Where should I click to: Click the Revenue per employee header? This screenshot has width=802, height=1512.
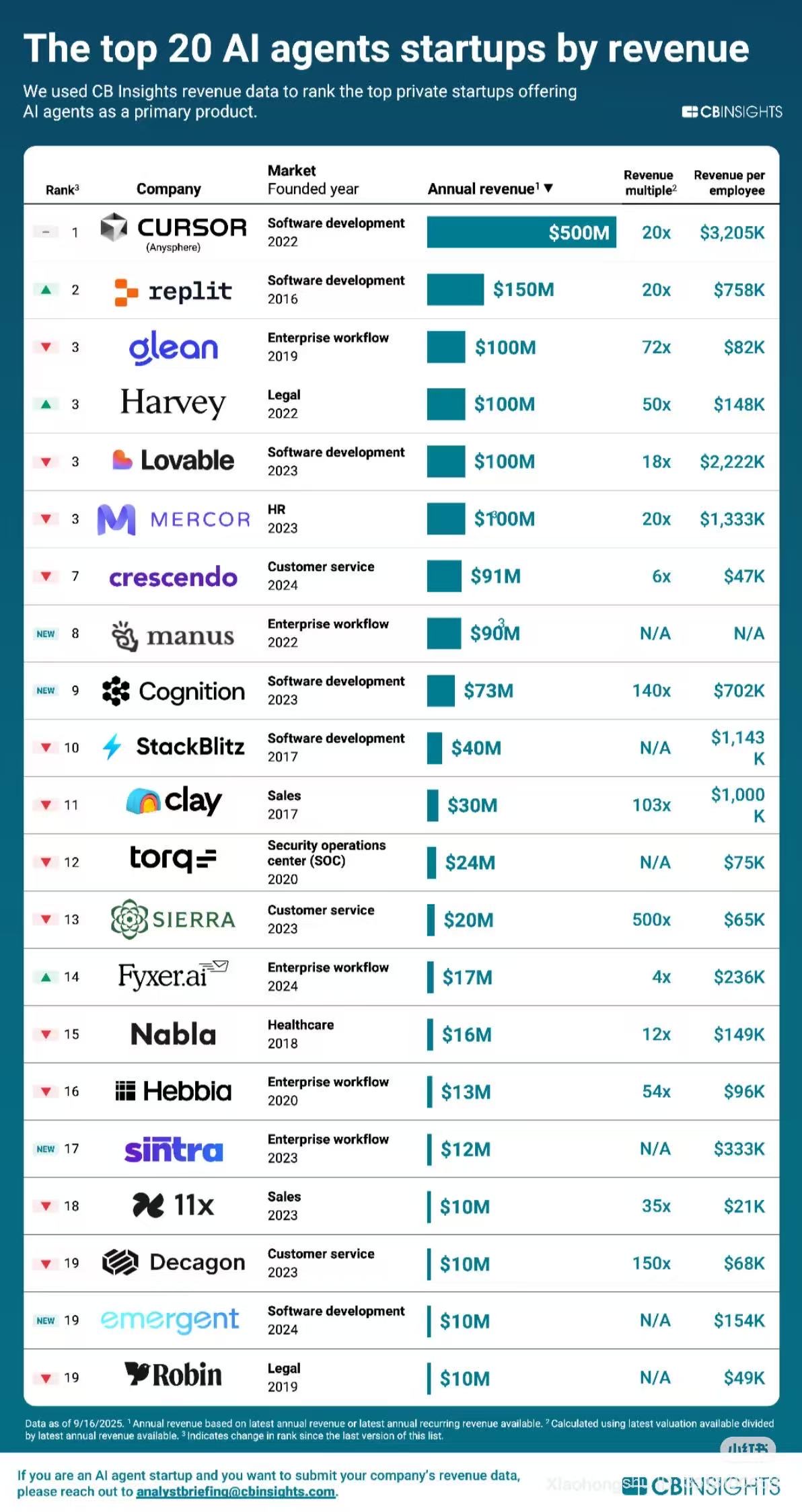click(x=729, y=182)
